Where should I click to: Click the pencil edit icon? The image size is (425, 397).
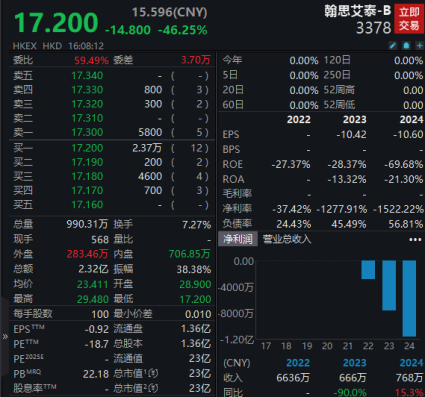coord(393,46)
